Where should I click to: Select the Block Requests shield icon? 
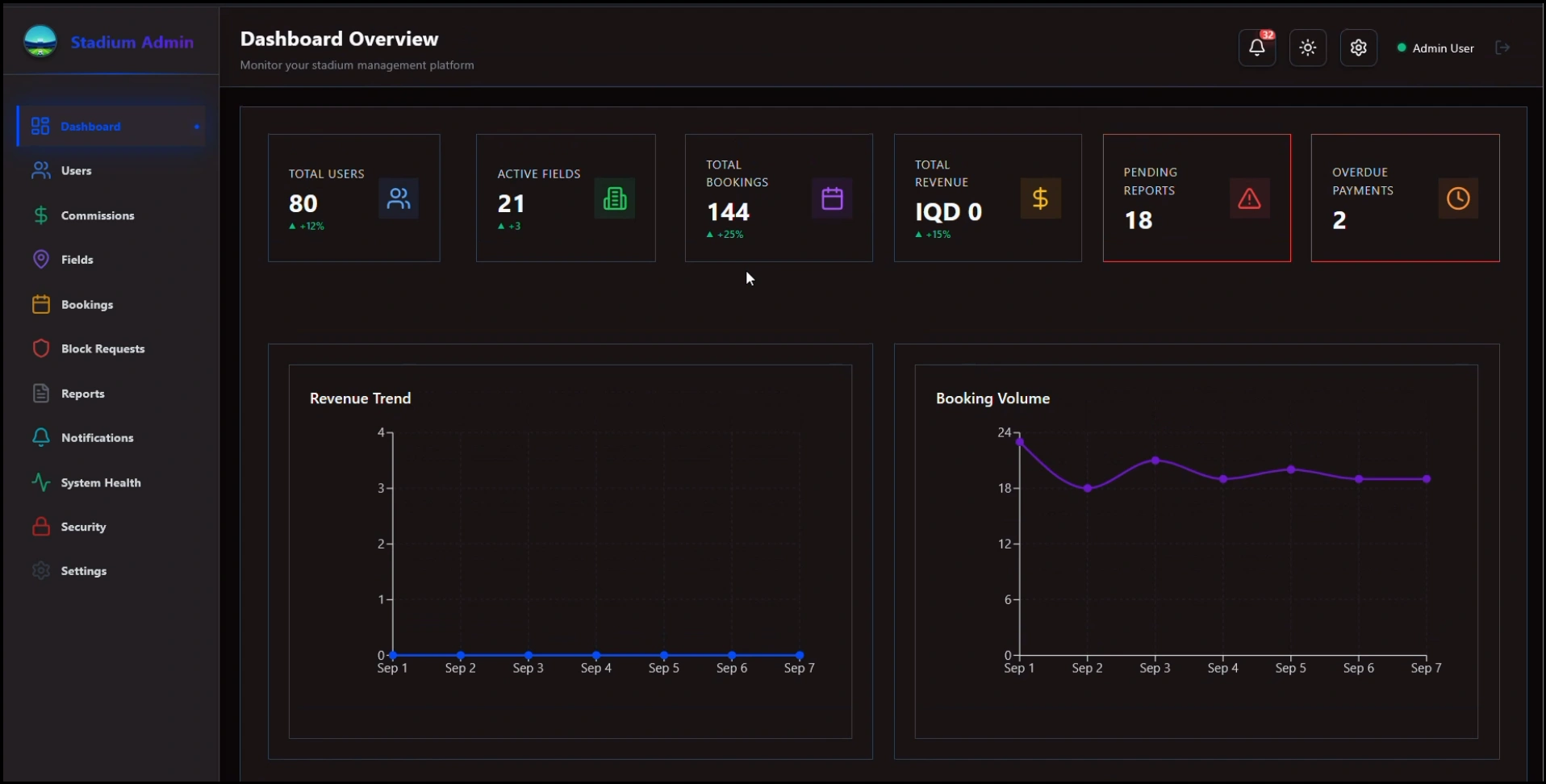pos(41,348)
